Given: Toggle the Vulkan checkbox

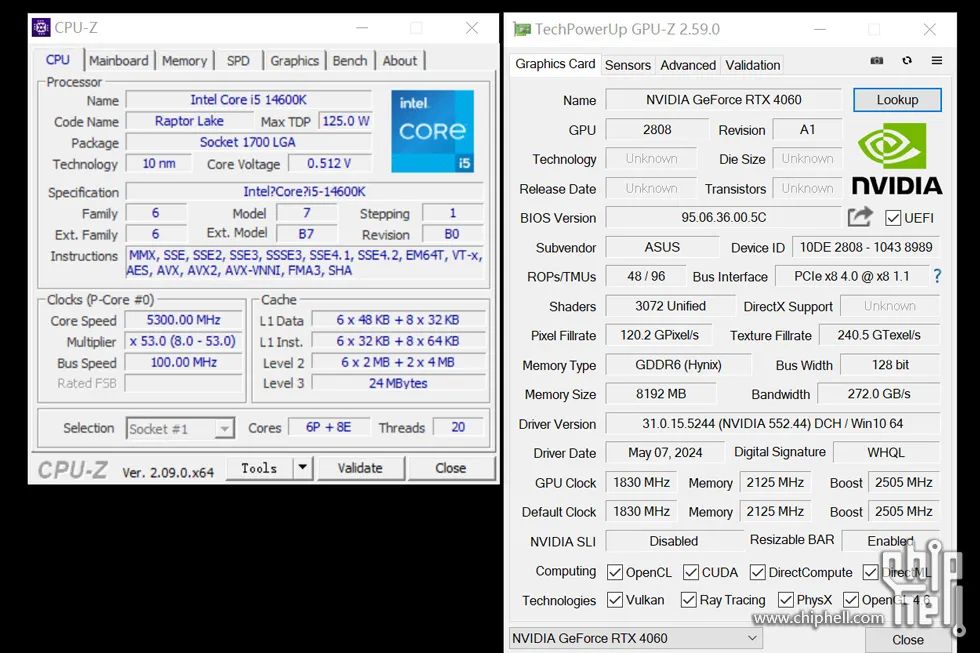Looking at the screenshot, I should point(615,600).
